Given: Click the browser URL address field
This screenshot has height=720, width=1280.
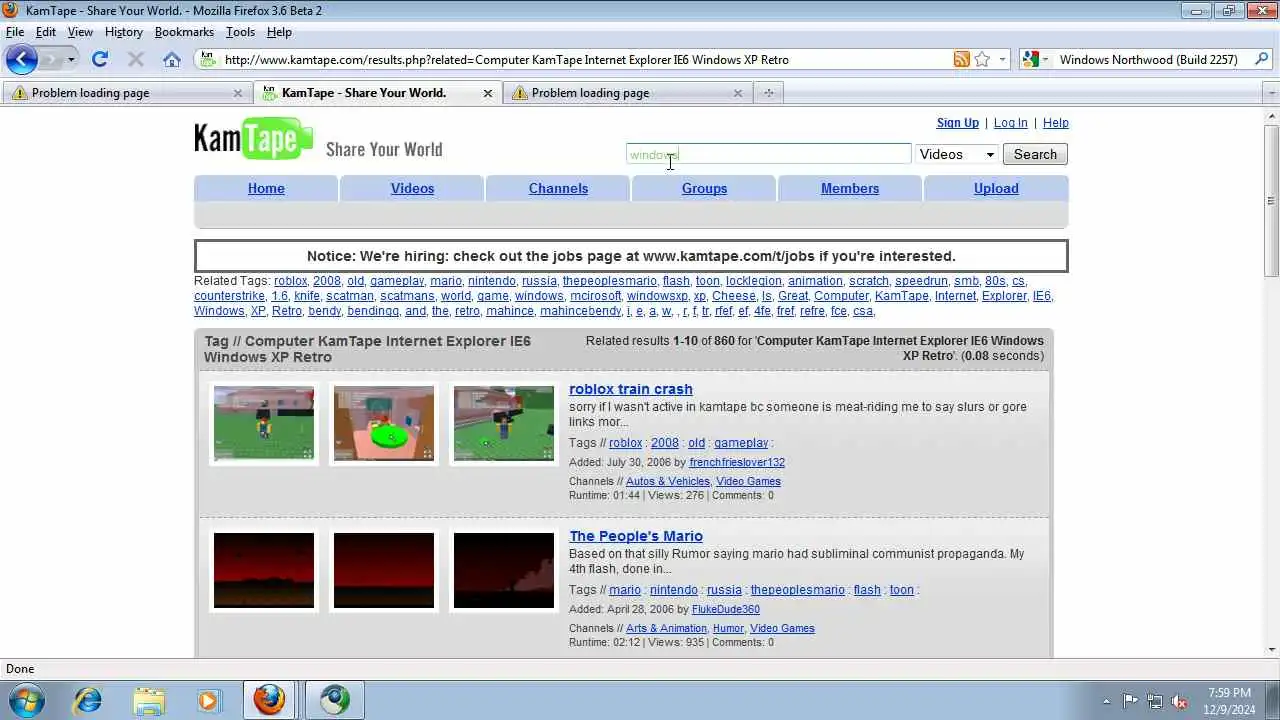Looking at the screenshot, I should pyautogui.click(x=585, y=59).
